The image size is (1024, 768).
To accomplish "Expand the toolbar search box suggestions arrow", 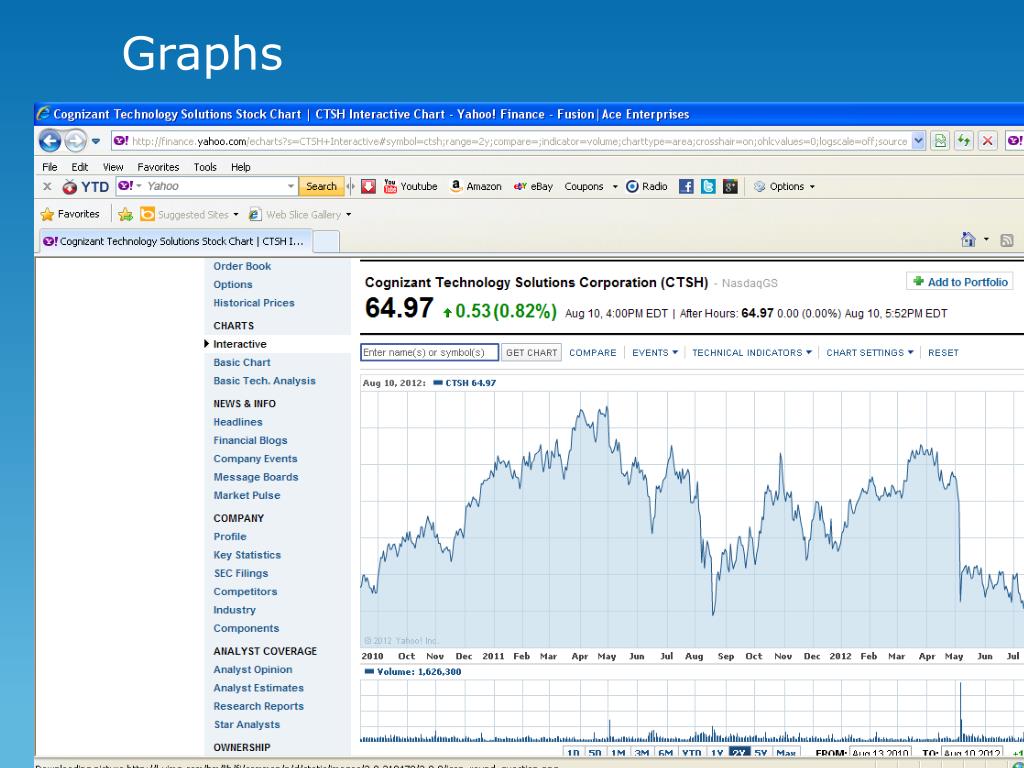I will click(291, 187).
